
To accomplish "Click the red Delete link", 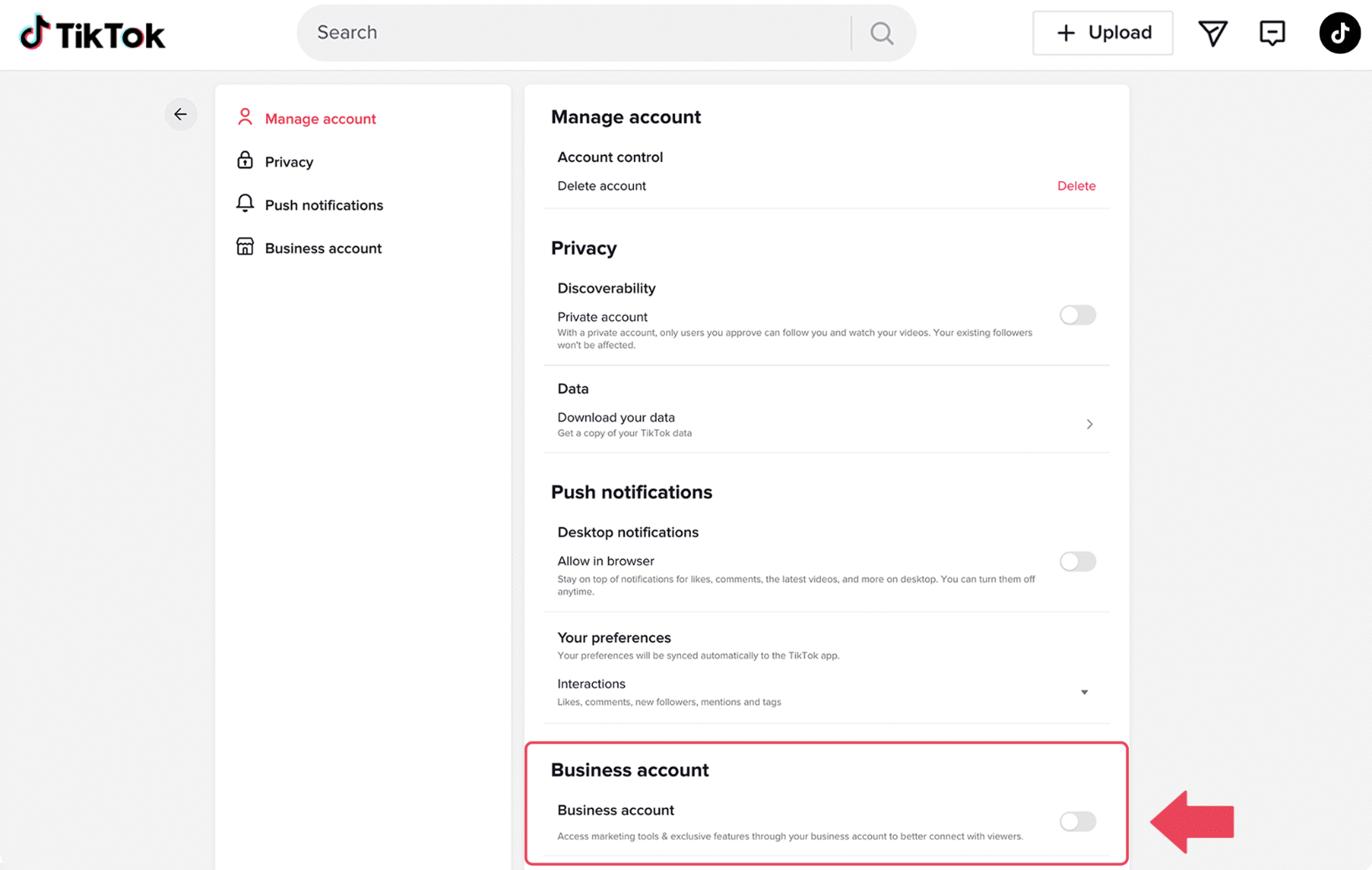I will point(1076,186).
